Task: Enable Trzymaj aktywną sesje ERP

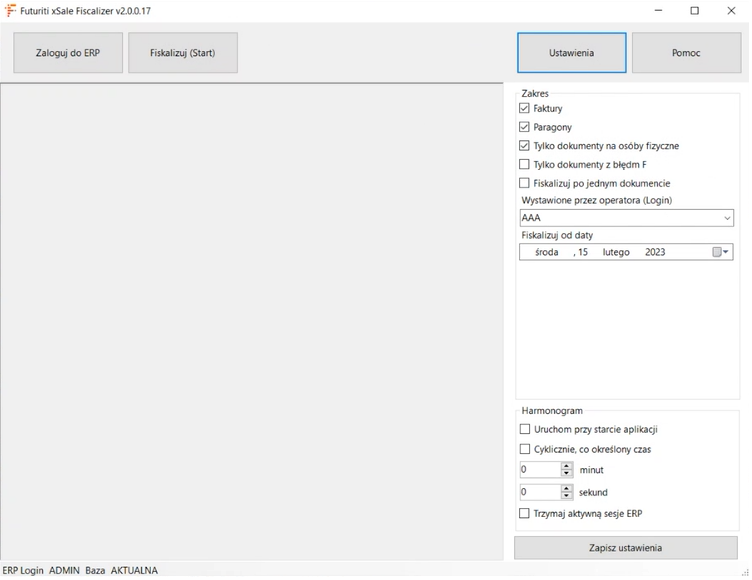Action: [x=524, y=513]
